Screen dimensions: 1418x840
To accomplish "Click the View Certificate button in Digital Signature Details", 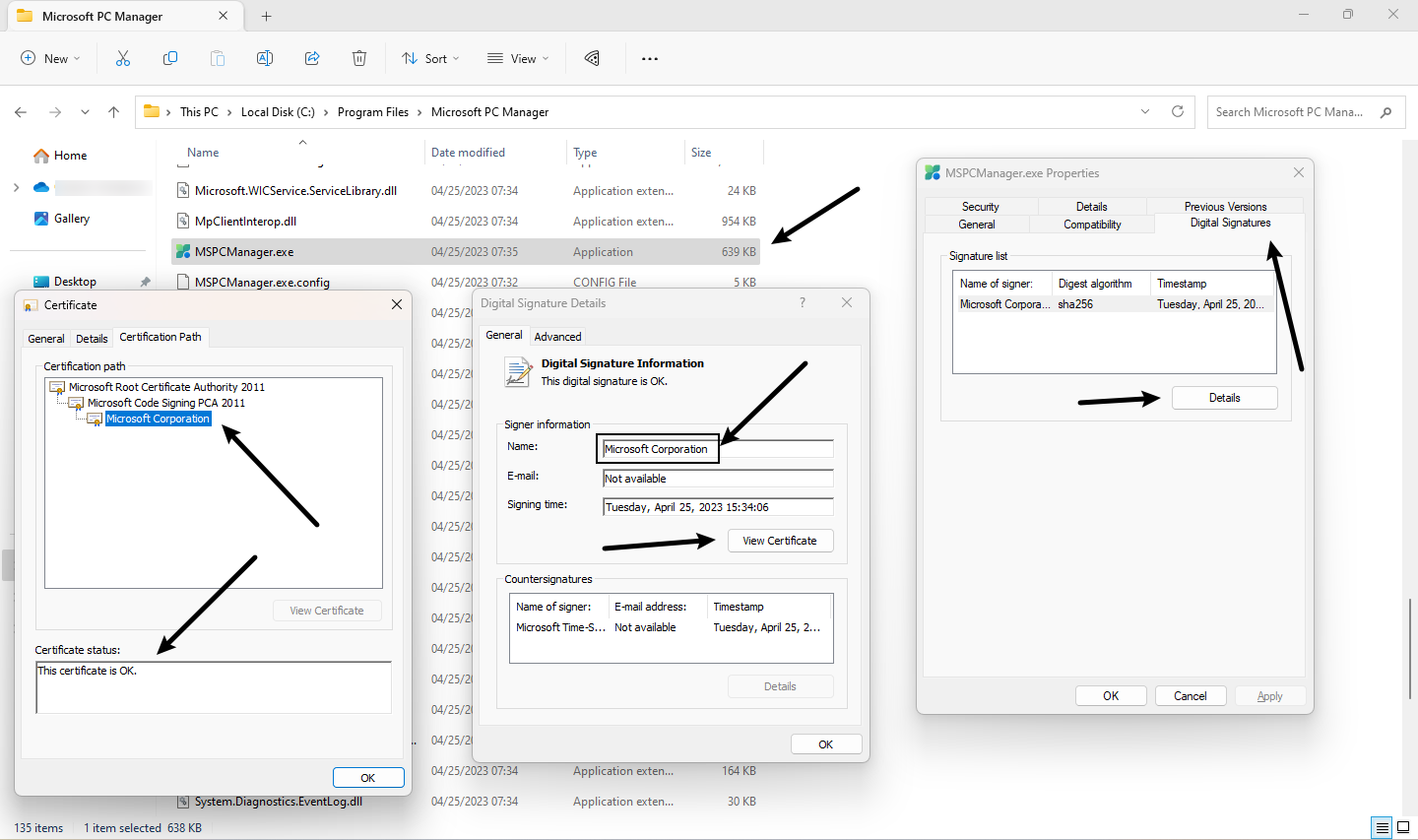I will 780,541.
